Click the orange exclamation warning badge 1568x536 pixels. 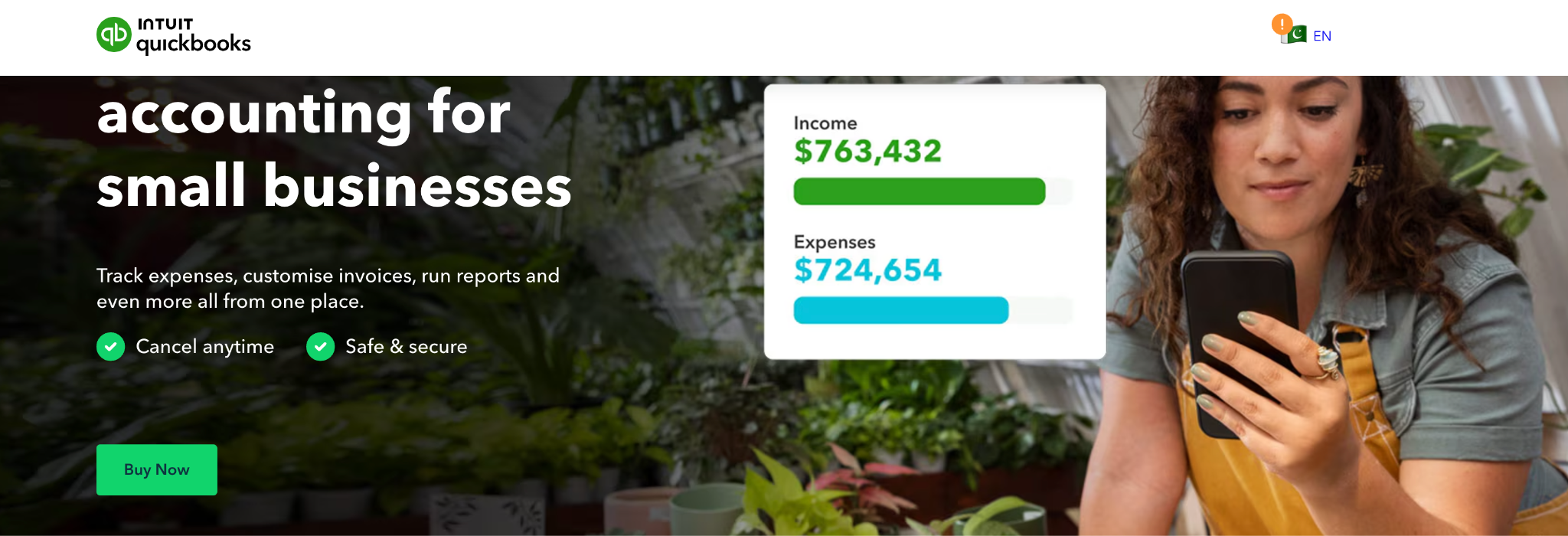click(x=1282, y=25)
